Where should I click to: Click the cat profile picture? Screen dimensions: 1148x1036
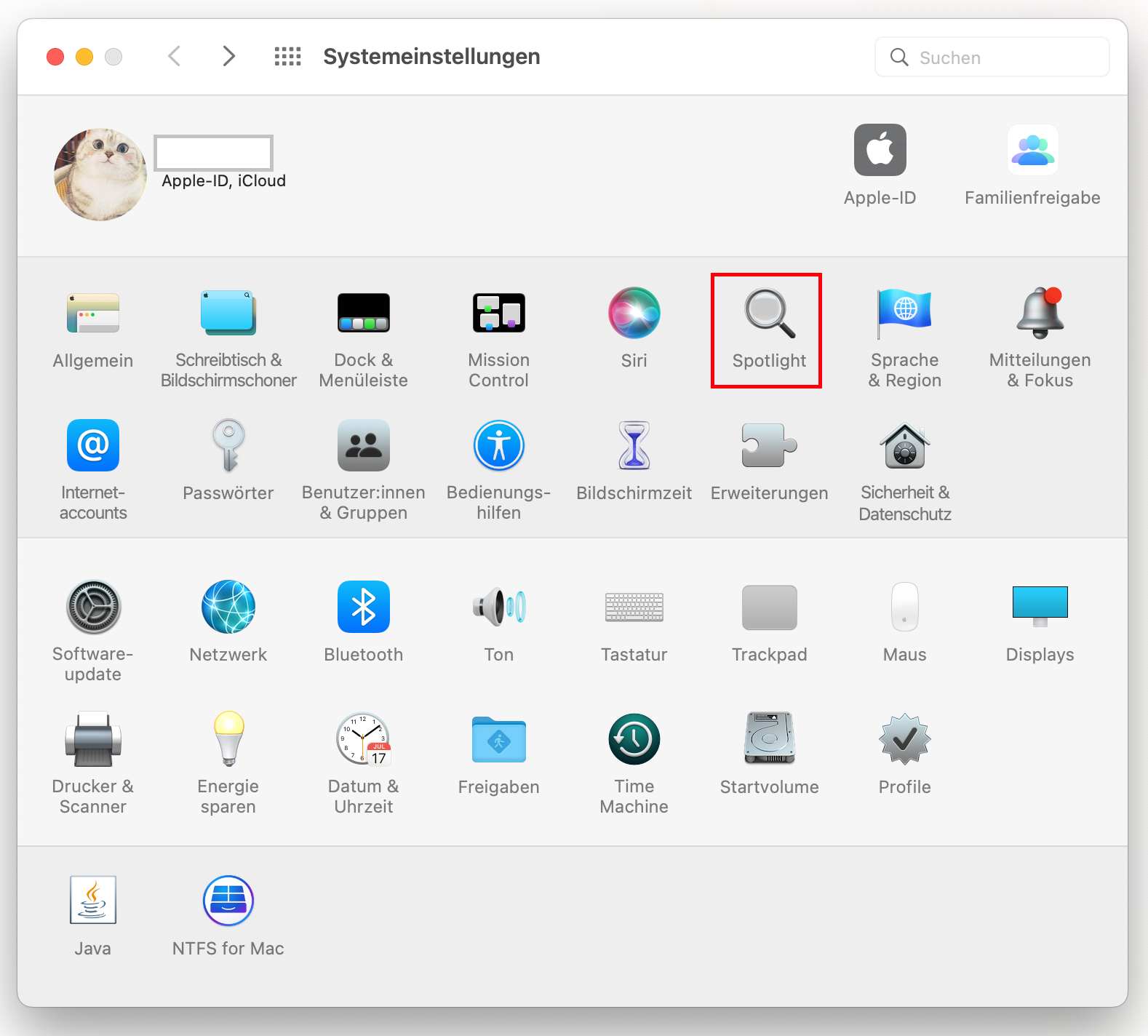[100, 175]
